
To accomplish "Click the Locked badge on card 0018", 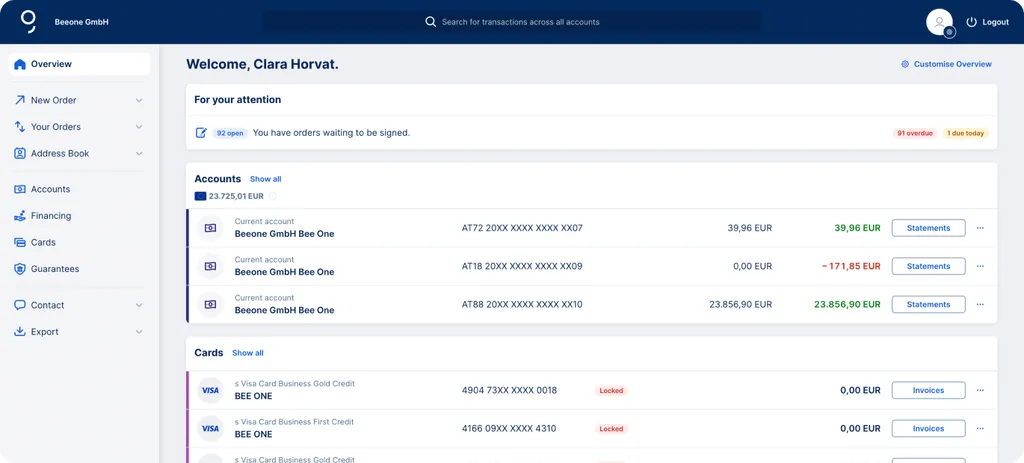I will [611, 391].
